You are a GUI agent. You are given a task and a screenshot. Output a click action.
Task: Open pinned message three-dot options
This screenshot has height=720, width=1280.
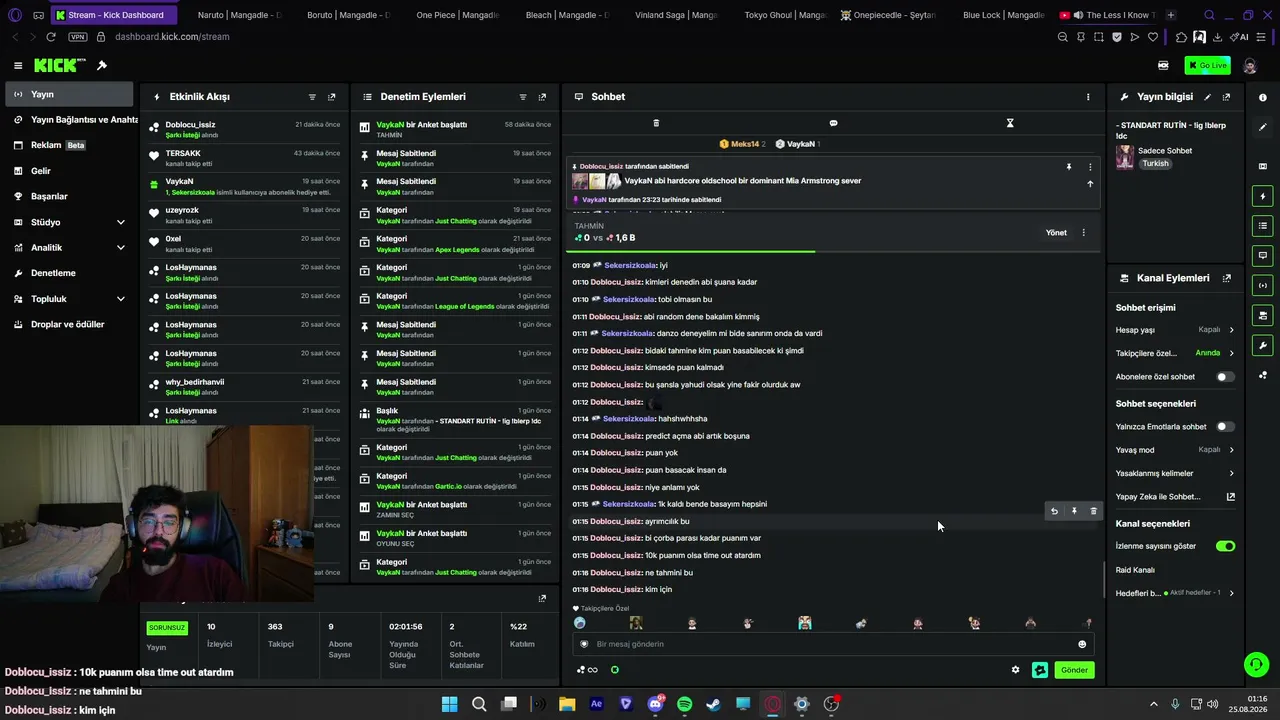coord(1090,167)
